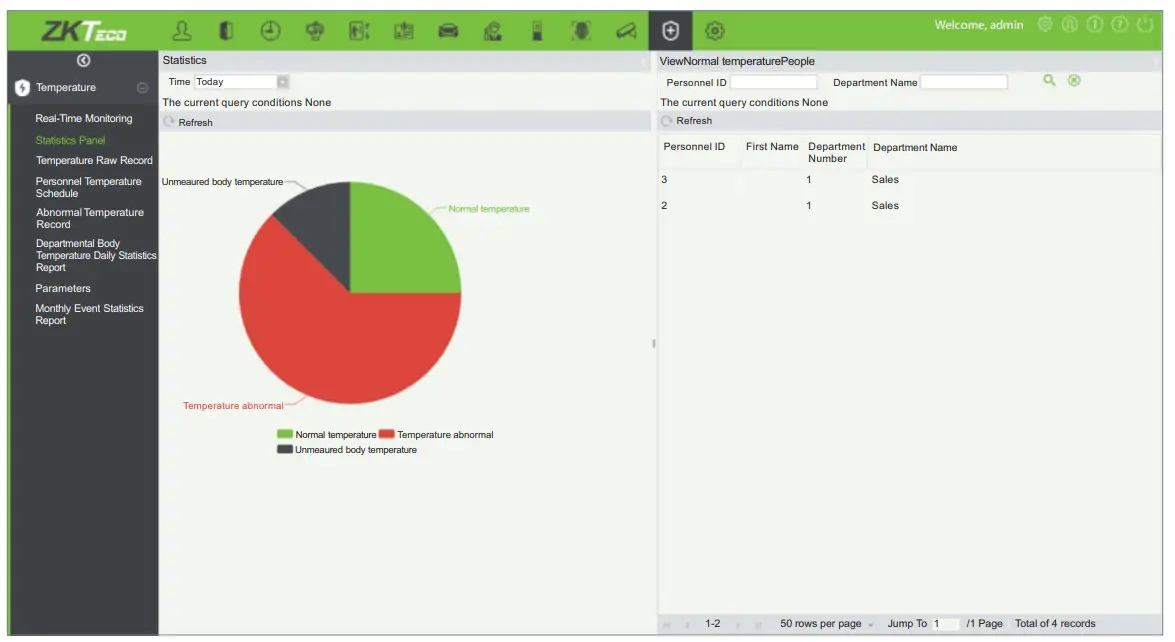Open user settings gear next to Welcome admin
The height and width of the screenshot is (642, 1175).
tap(1045, 25)
